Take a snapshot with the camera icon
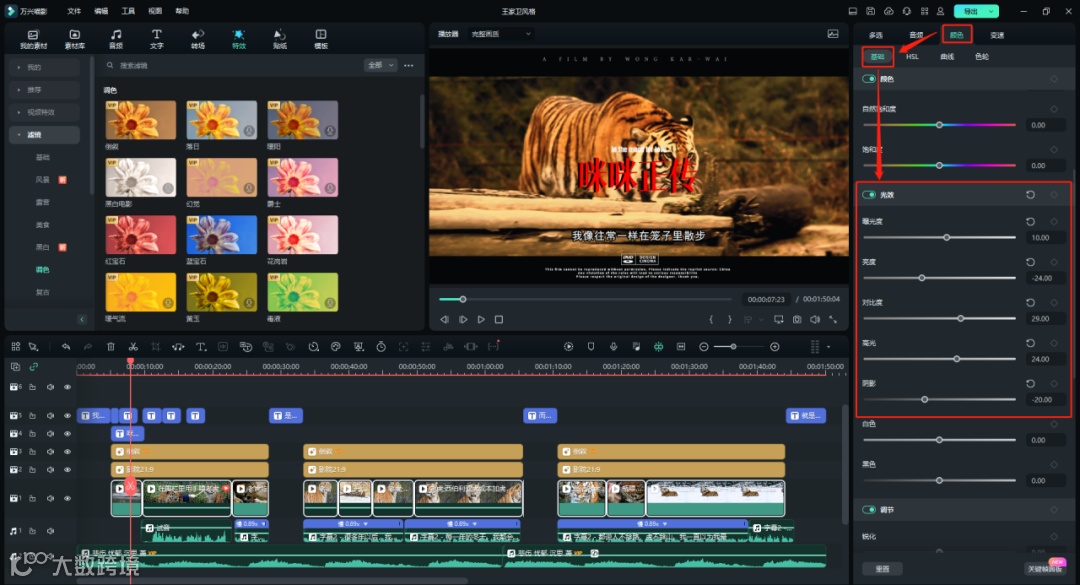 [797, 319]
